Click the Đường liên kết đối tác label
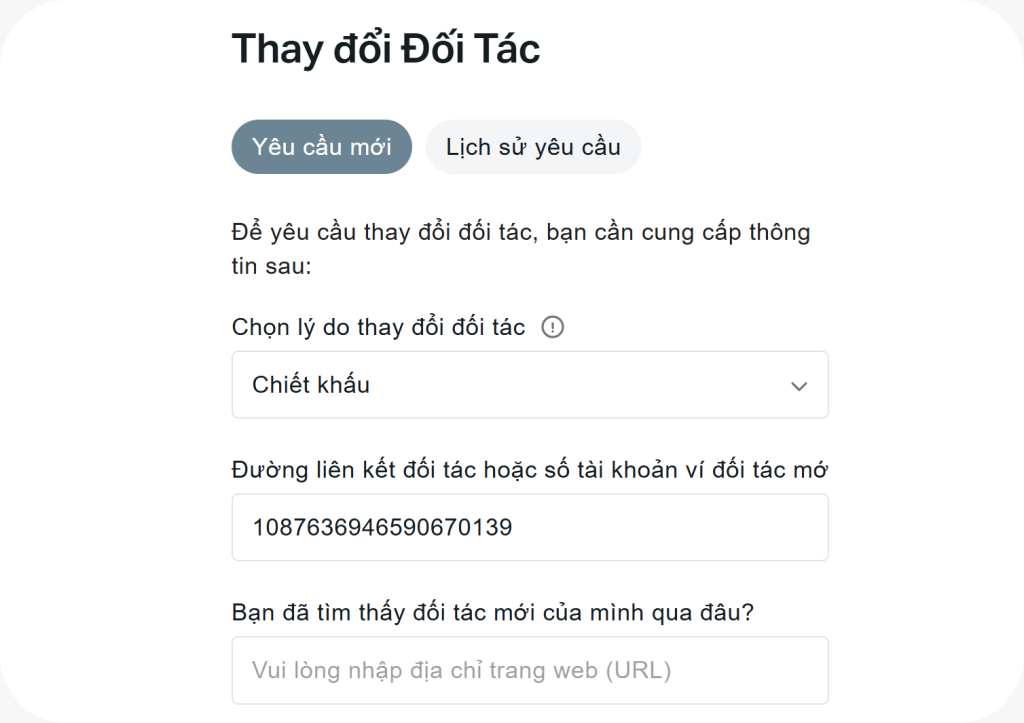Viewport: 1024px width, 723px height. pos(529,470)
